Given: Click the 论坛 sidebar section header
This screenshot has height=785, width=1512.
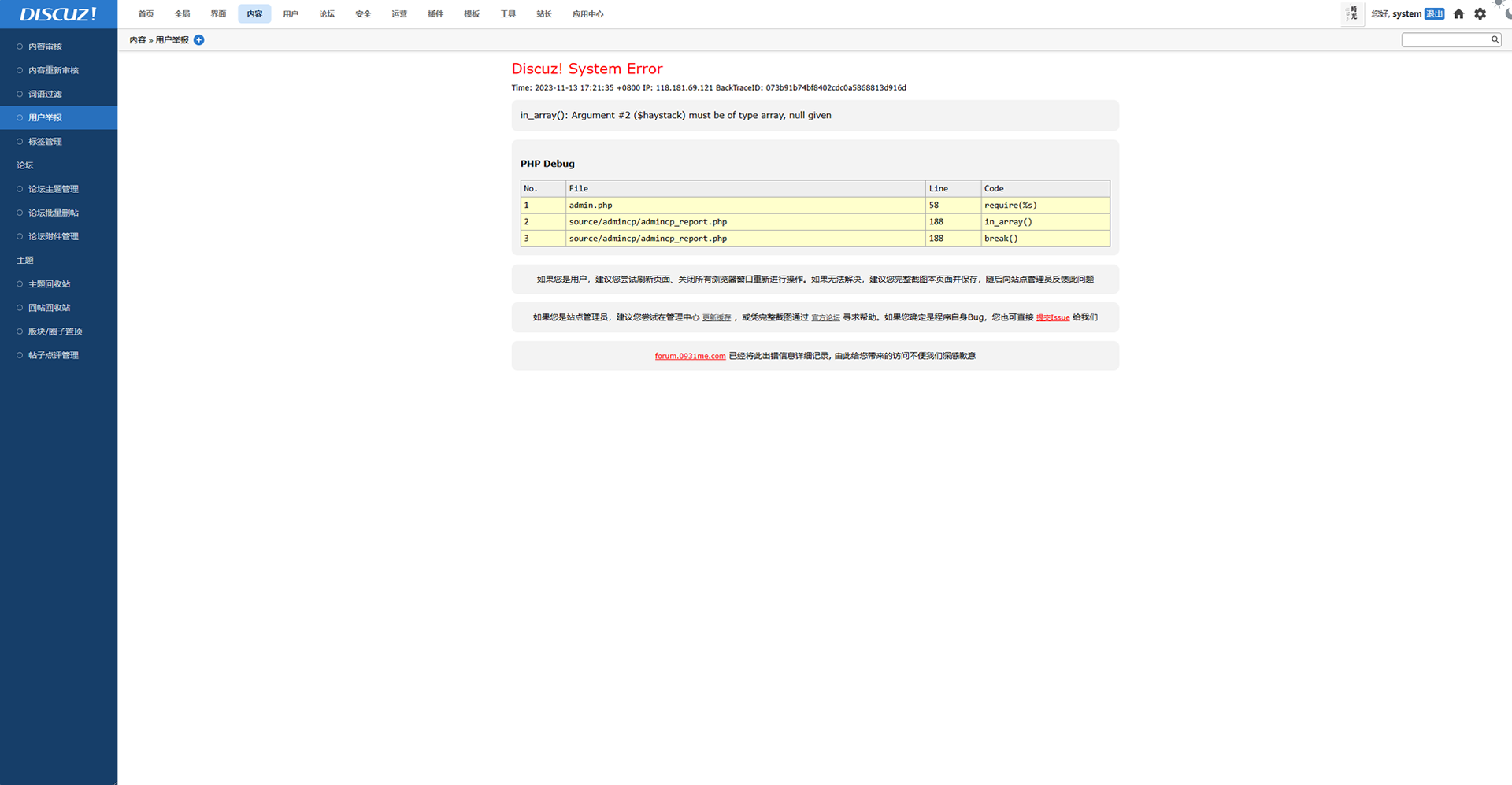Looking at the screenshot, I should coord(25,165).
